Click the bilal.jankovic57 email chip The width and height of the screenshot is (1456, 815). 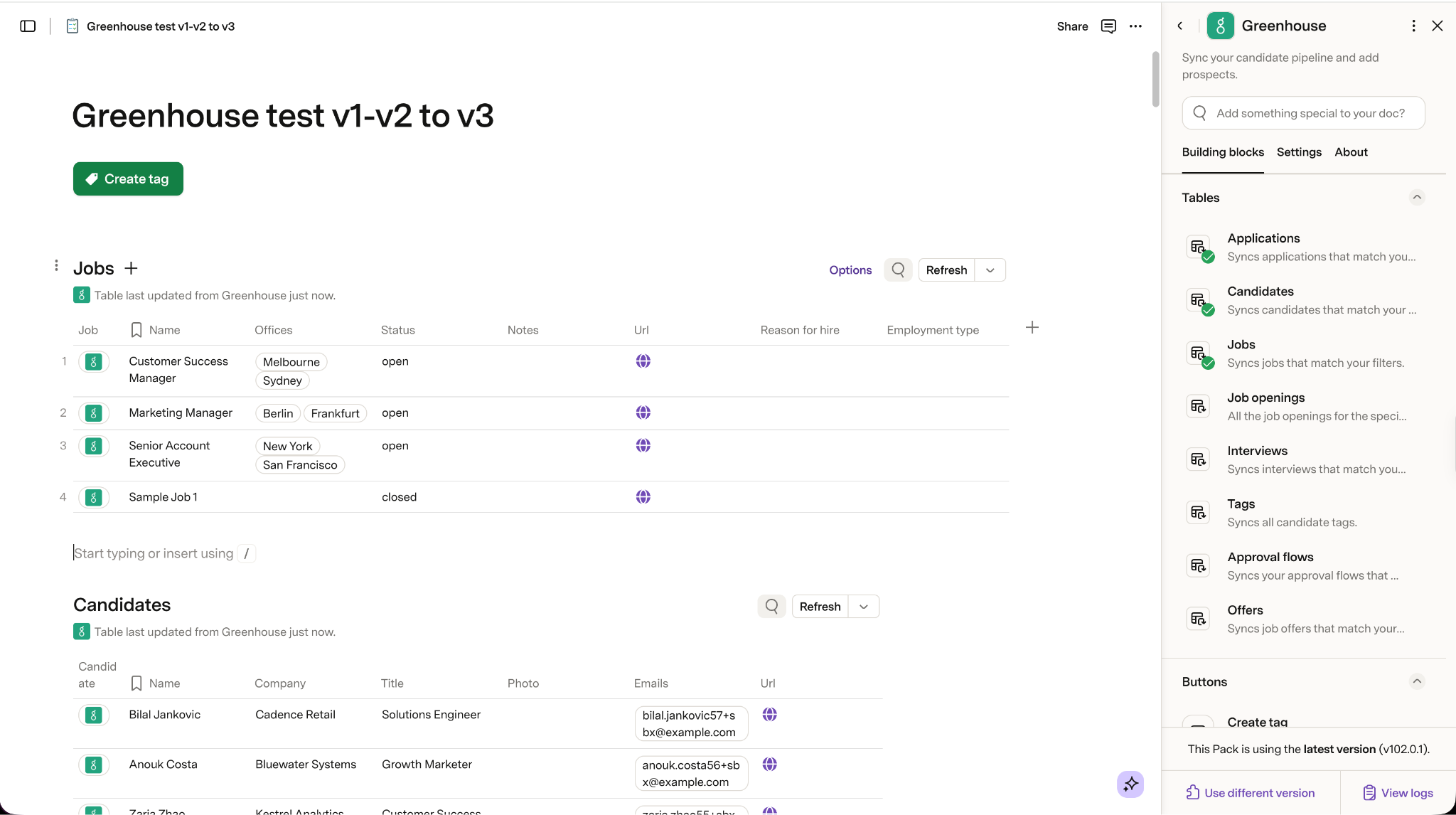click(x=691, y=724)
